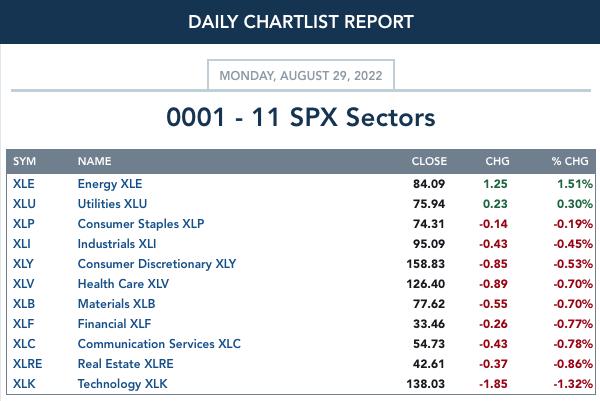Select the Consumer Staples XLP link
This screenshot has width=600, height=401.
click(x=141, y=224)
